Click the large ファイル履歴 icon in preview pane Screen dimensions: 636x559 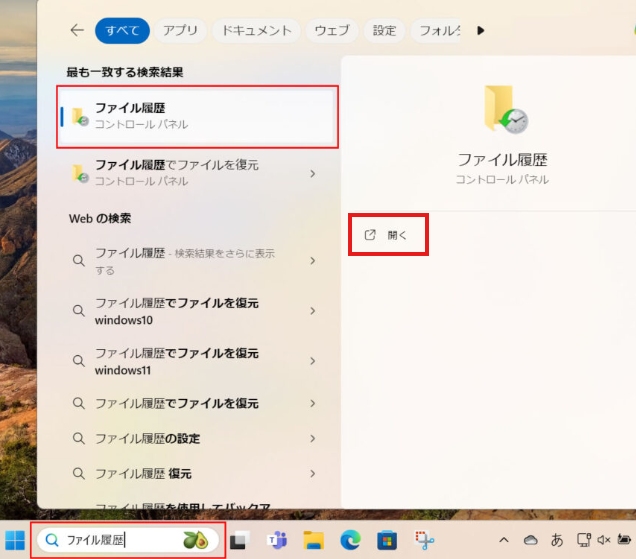click(505, 109)
